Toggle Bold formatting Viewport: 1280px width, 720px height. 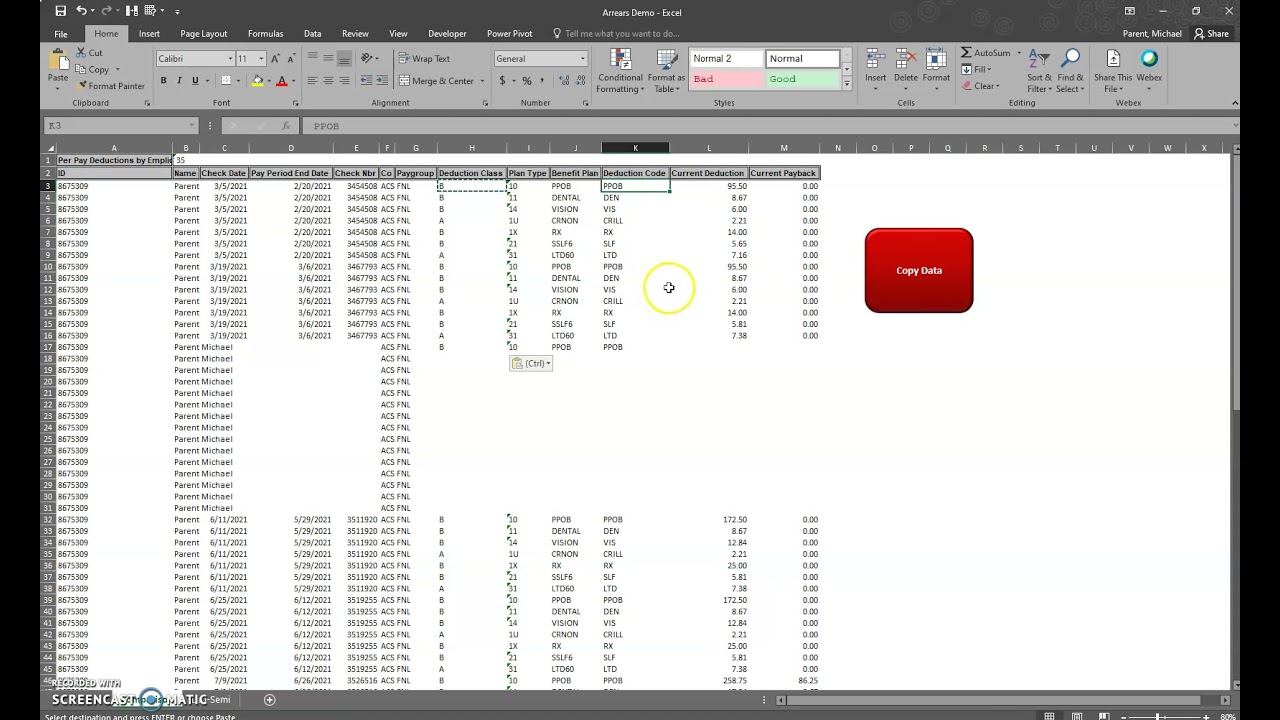pyautogui.click(x=163, y=81)
